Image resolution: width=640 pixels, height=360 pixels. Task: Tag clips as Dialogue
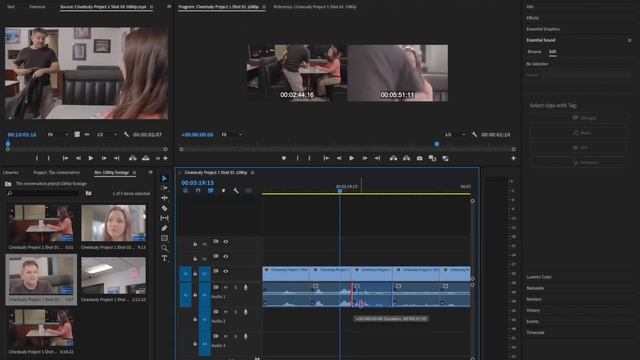[578, 118]
